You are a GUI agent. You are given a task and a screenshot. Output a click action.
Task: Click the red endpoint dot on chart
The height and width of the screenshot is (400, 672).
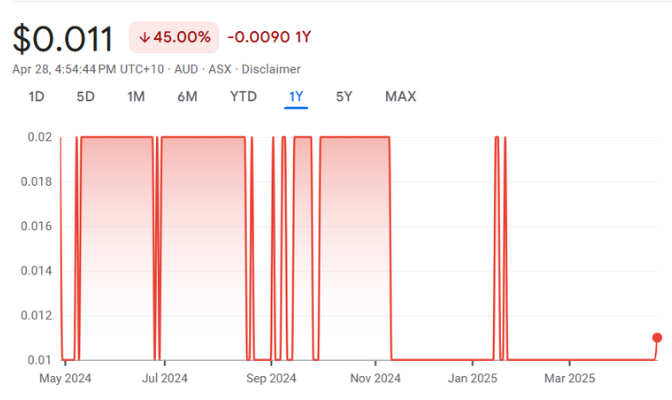click(x=657, y=338)
